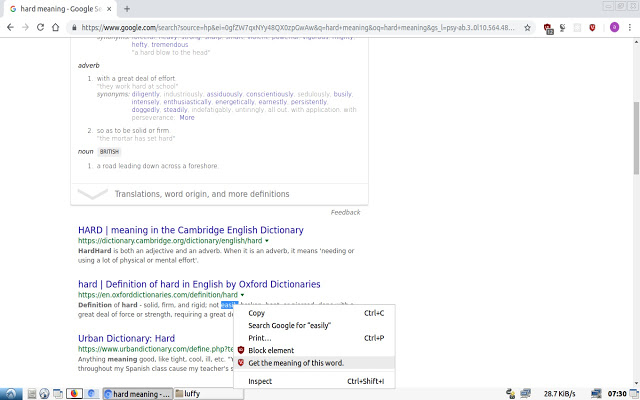This screenshot has height=400, width=640.
Task: Choose Copy from the context menu
Action: [x=314, y=313]
